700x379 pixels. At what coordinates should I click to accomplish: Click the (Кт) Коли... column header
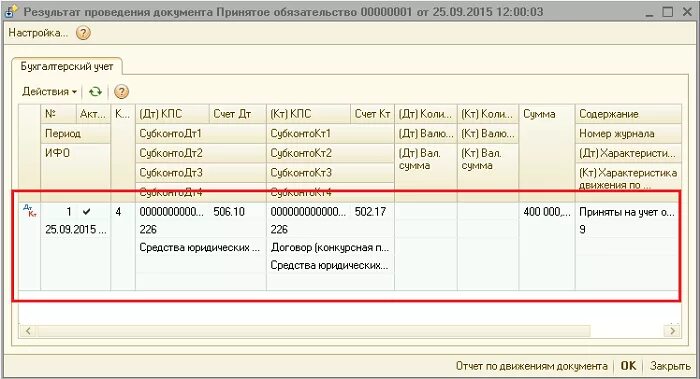pos(488,114)
